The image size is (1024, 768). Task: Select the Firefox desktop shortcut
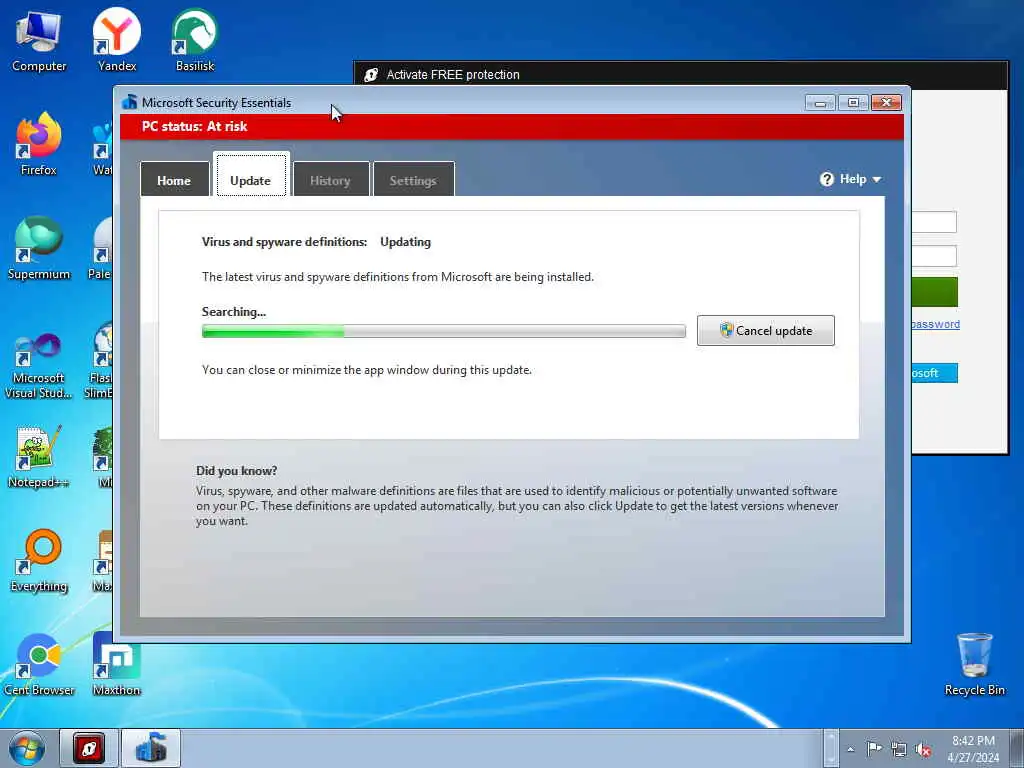pyautogui.click(x=39, y=145)
